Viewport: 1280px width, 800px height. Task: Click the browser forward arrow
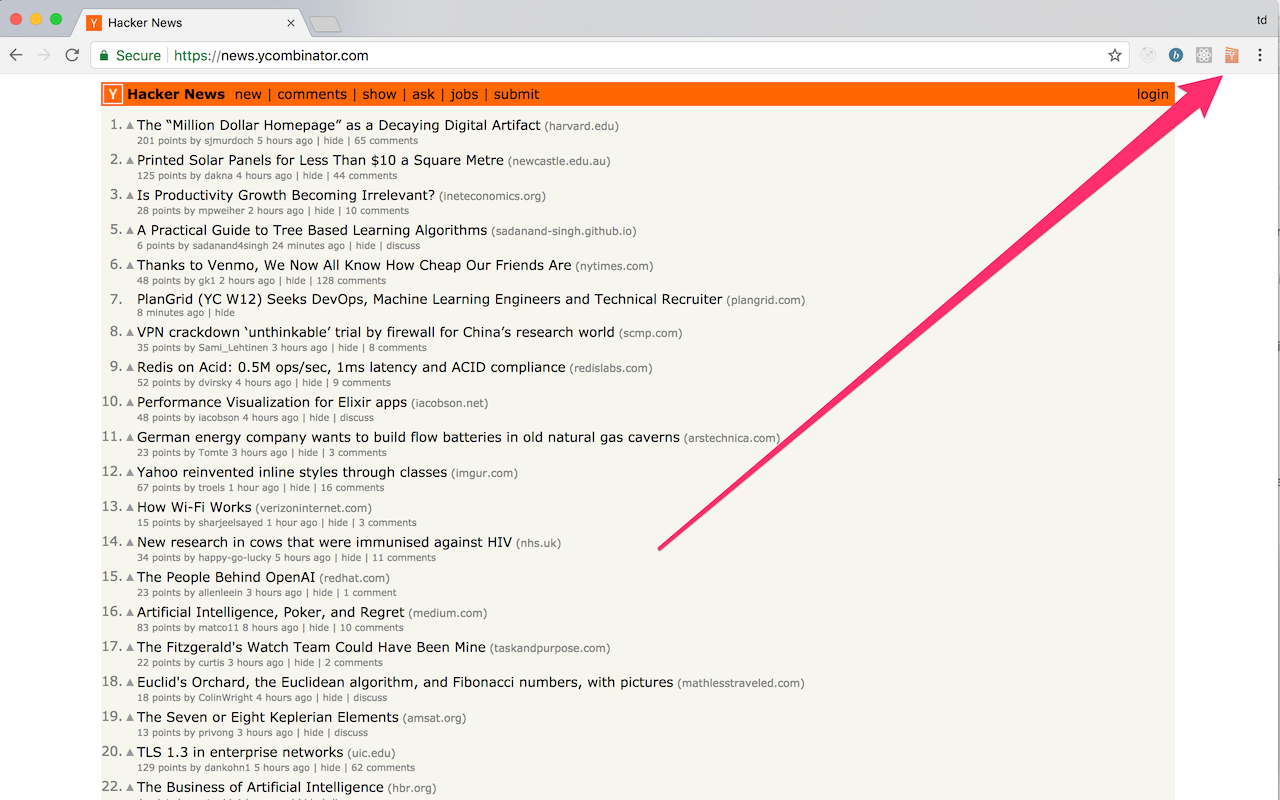coord(44,55)
